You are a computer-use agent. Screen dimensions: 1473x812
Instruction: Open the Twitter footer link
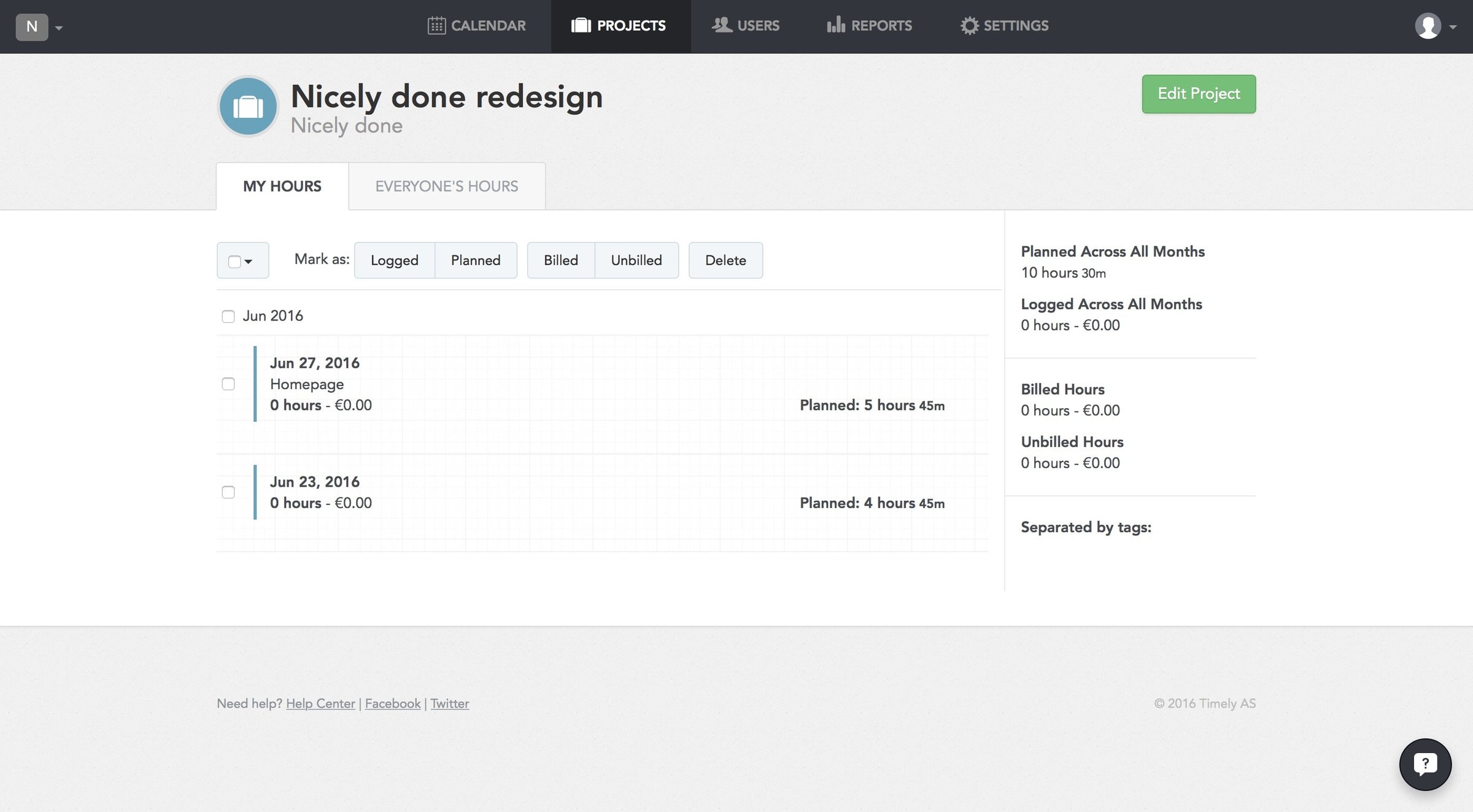tap(450, 703)
